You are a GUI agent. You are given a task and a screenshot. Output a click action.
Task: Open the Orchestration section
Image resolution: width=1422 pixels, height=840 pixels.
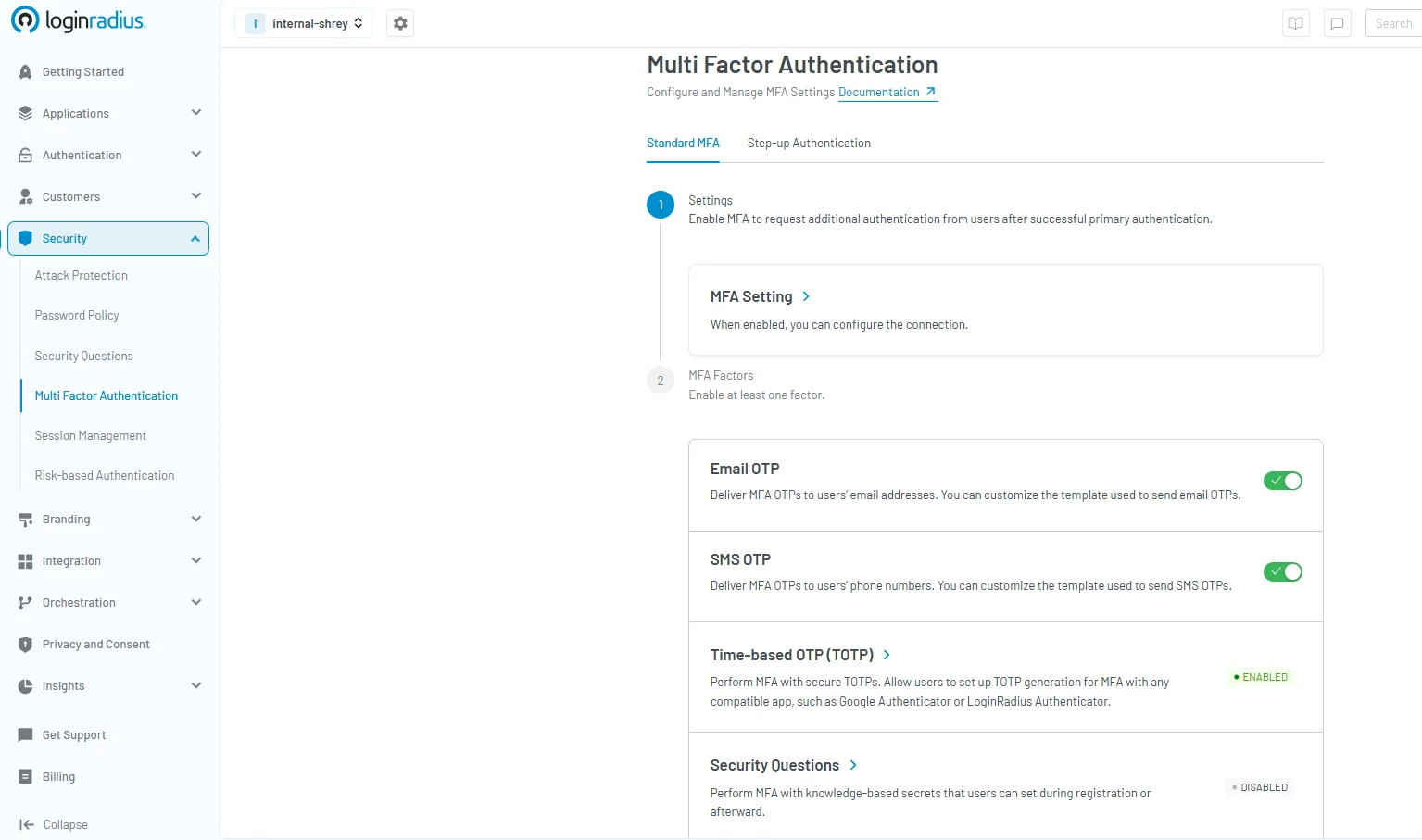77,602
